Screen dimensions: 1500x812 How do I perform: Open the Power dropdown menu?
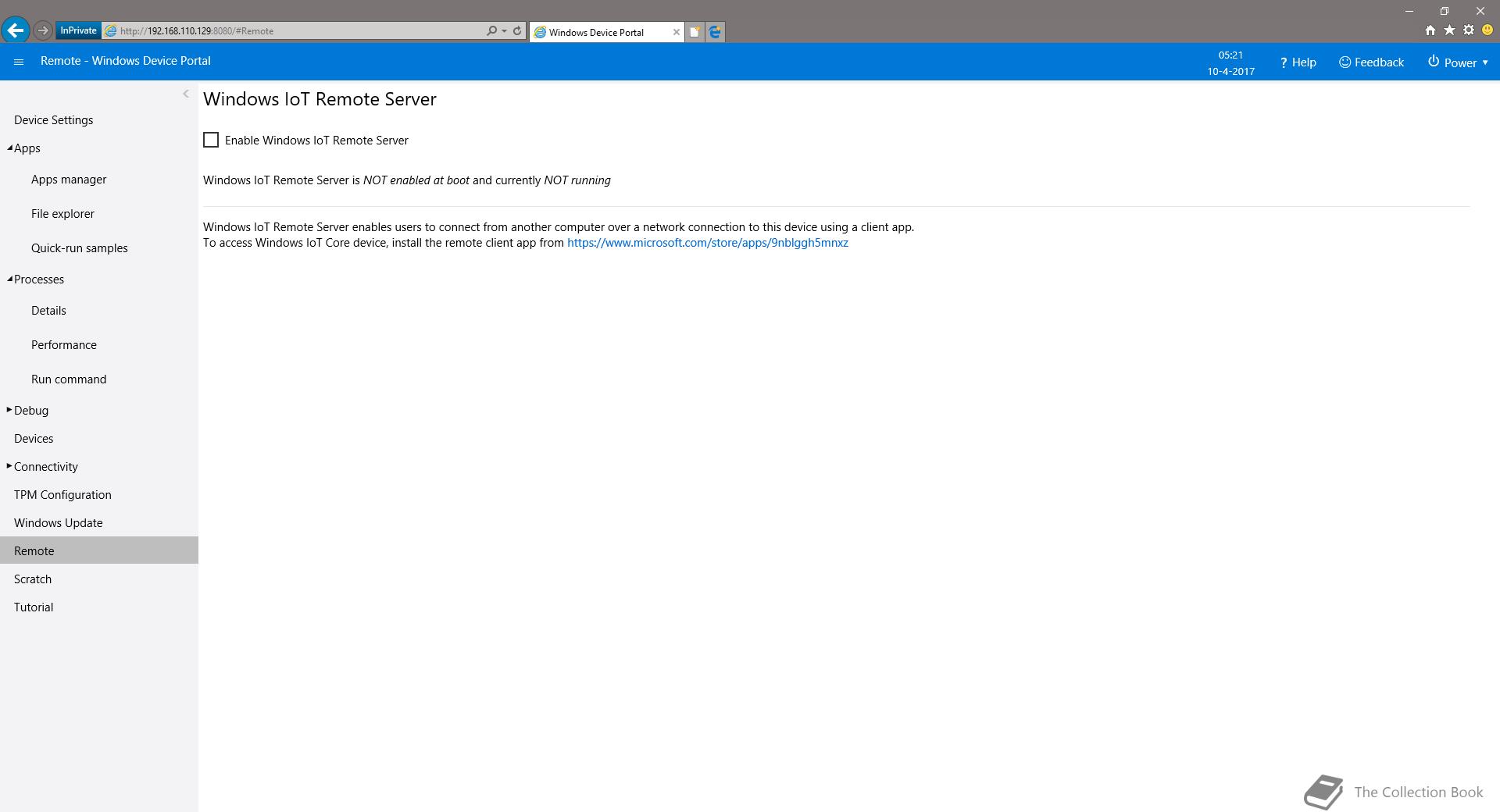coord(1458,62)
